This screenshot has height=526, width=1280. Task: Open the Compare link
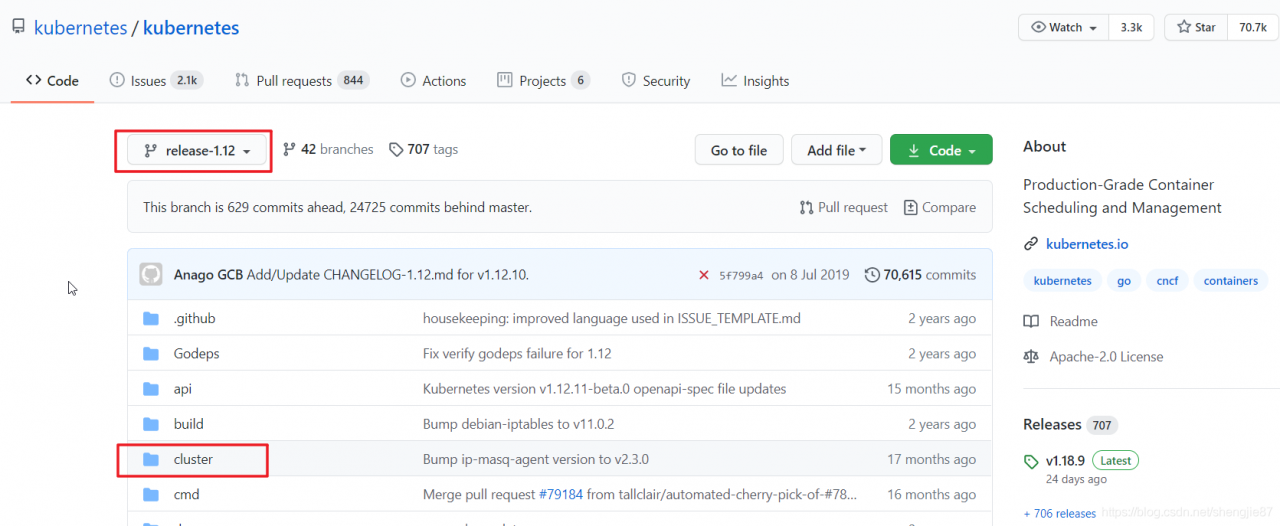939,207
